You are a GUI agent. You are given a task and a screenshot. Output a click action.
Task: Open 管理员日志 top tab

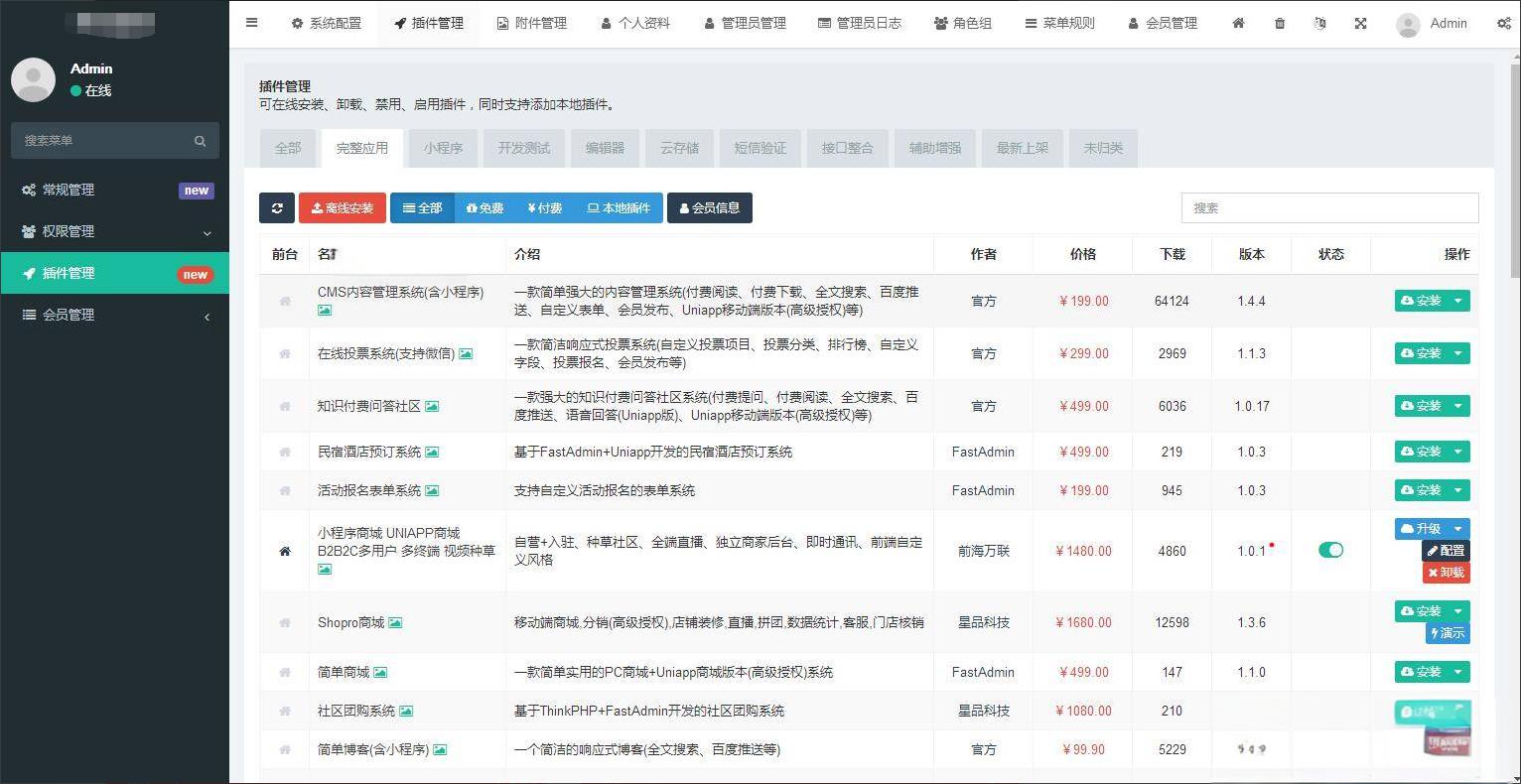(x=860, y=23)
